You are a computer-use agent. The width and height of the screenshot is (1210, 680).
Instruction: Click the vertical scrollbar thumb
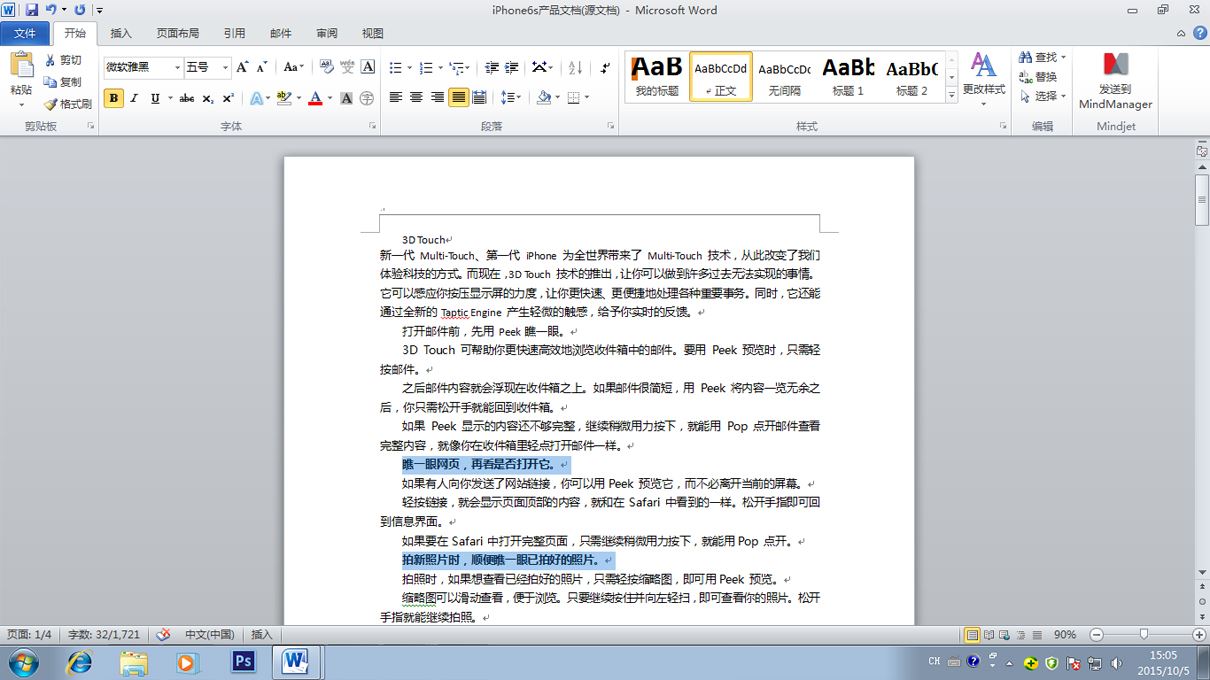pyautogui.click(x=1202, y=201)
